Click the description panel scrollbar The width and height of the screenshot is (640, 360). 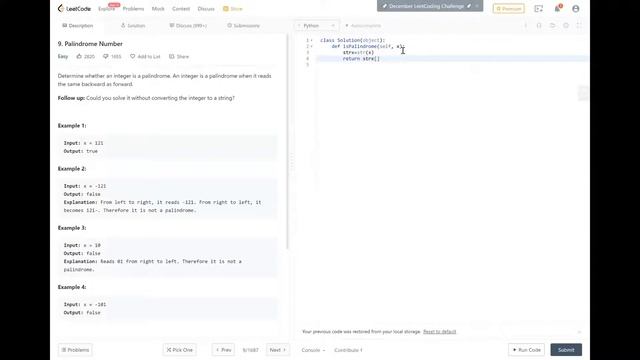click(x=288, y=142)
